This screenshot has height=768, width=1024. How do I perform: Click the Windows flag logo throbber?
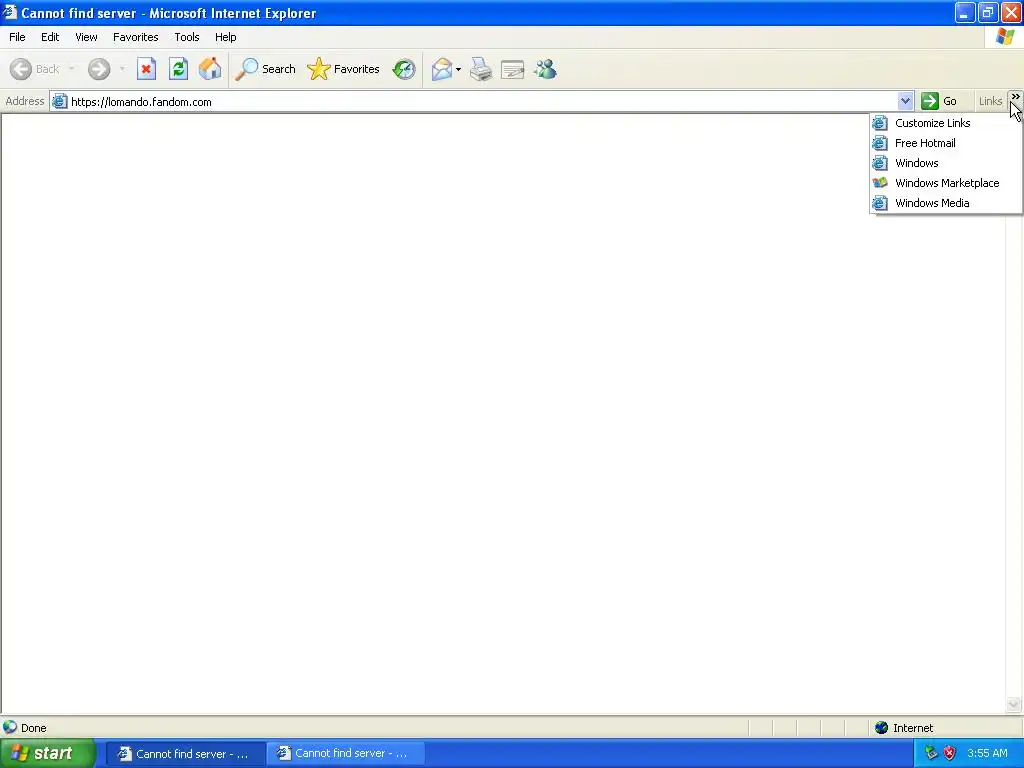click(1005, 37)
